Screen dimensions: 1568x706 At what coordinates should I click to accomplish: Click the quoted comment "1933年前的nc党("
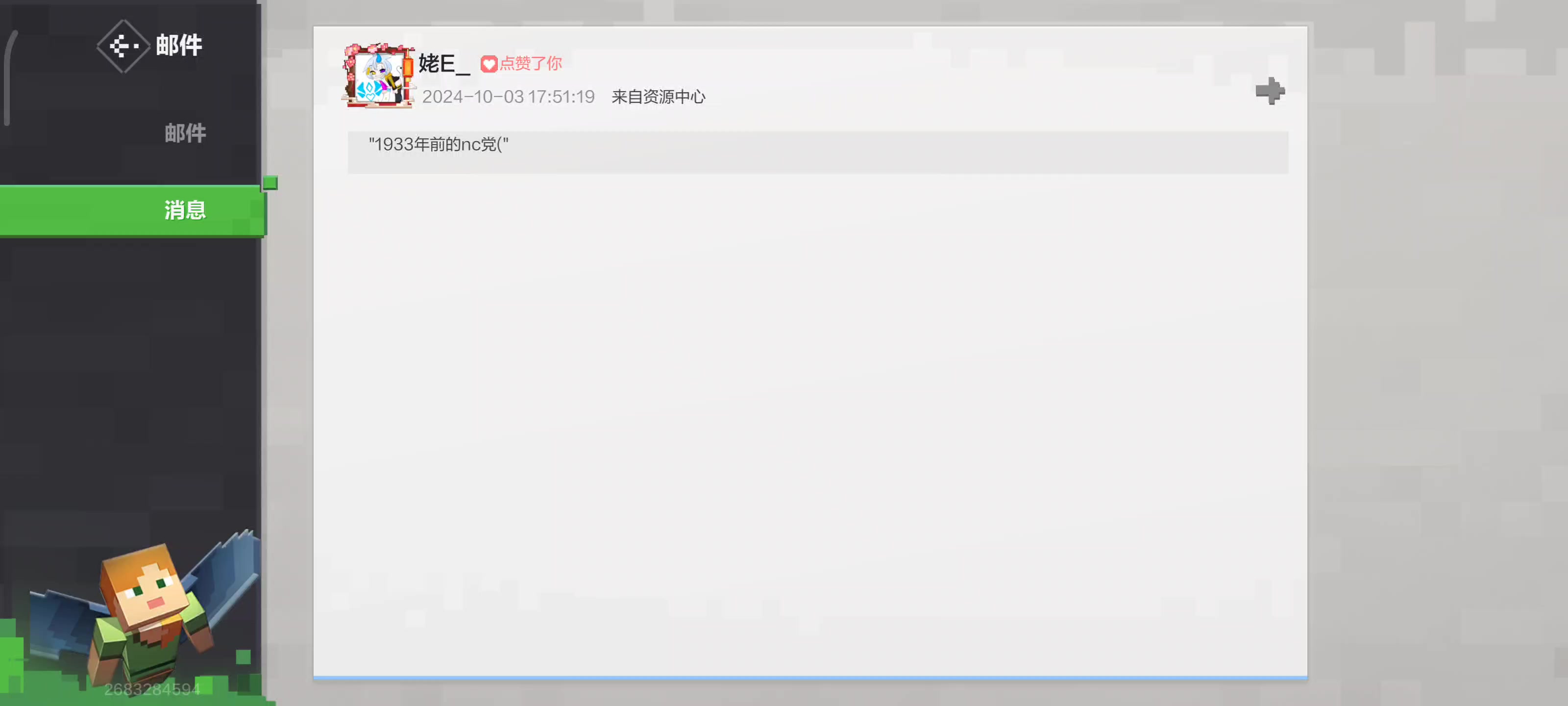(x=438, y=145)
